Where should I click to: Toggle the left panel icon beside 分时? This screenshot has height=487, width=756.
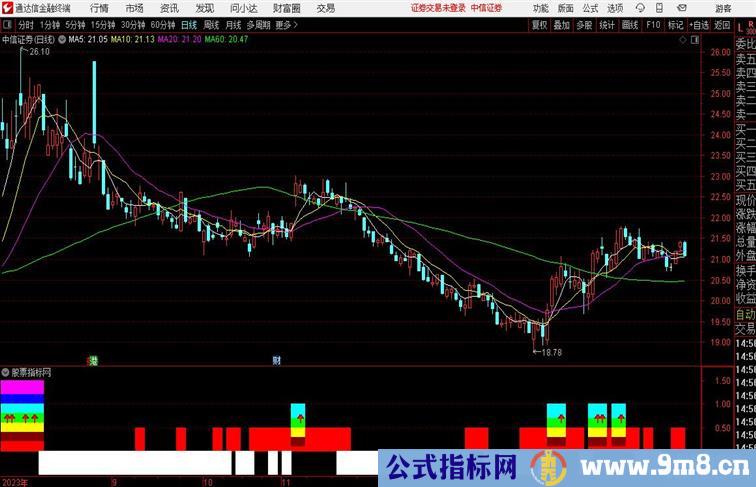point(7,24)
